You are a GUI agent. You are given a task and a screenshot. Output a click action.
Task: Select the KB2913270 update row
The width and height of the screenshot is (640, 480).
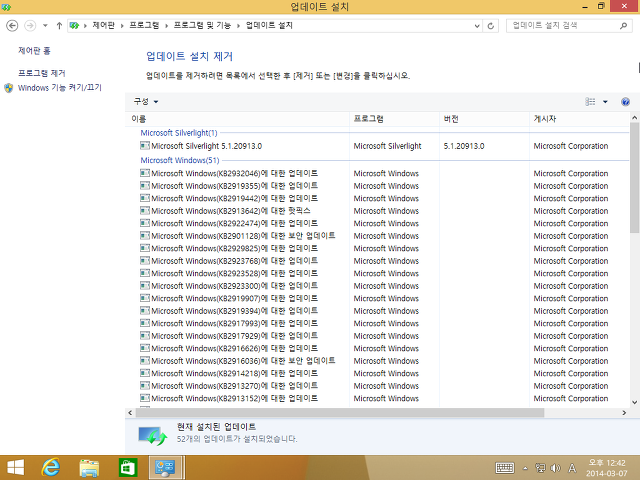[377, 386]
